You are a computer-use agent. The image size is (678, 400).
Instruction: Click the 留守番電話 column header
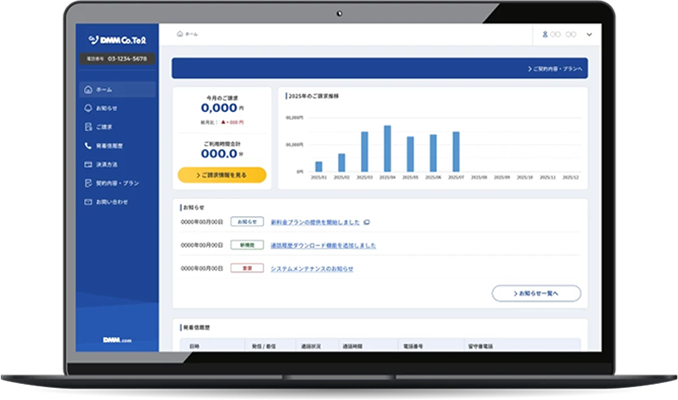click(480, 346)
